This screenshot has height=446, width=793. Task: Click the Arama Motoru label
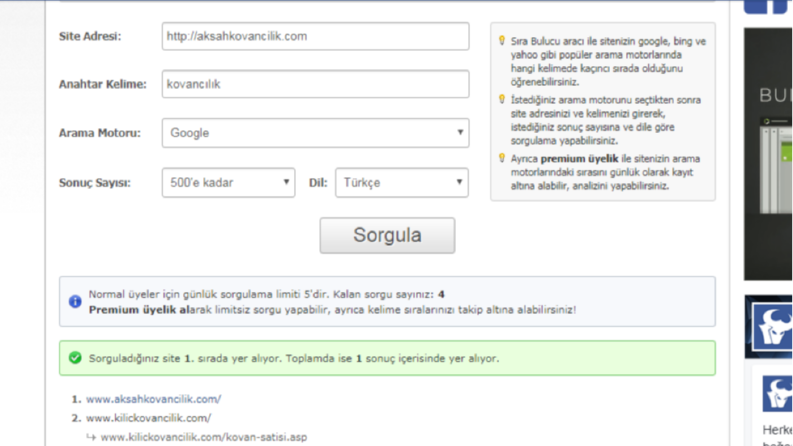coord(100,133)
